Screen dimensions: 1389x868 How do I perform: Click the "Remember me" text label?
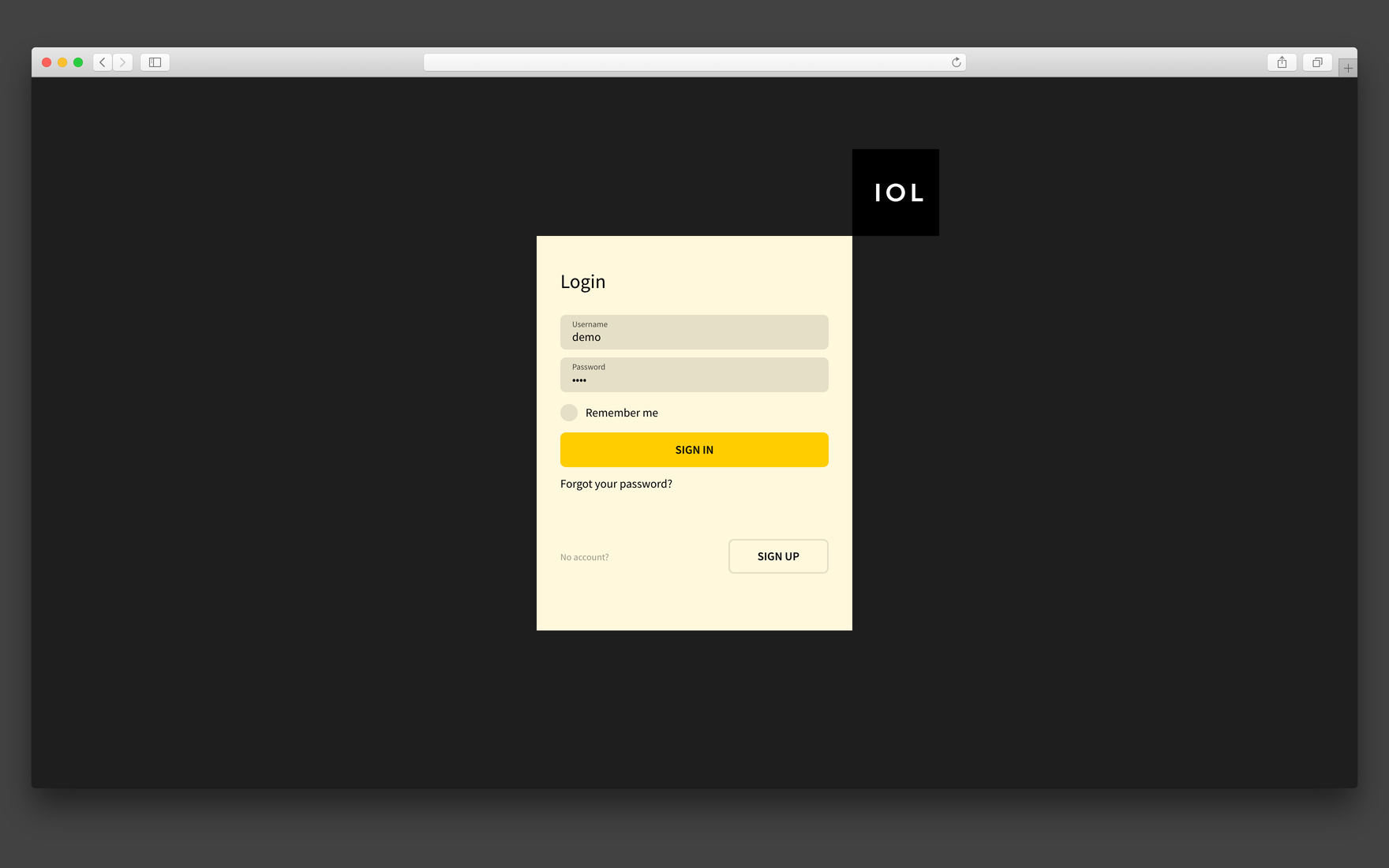pos(621,413)
